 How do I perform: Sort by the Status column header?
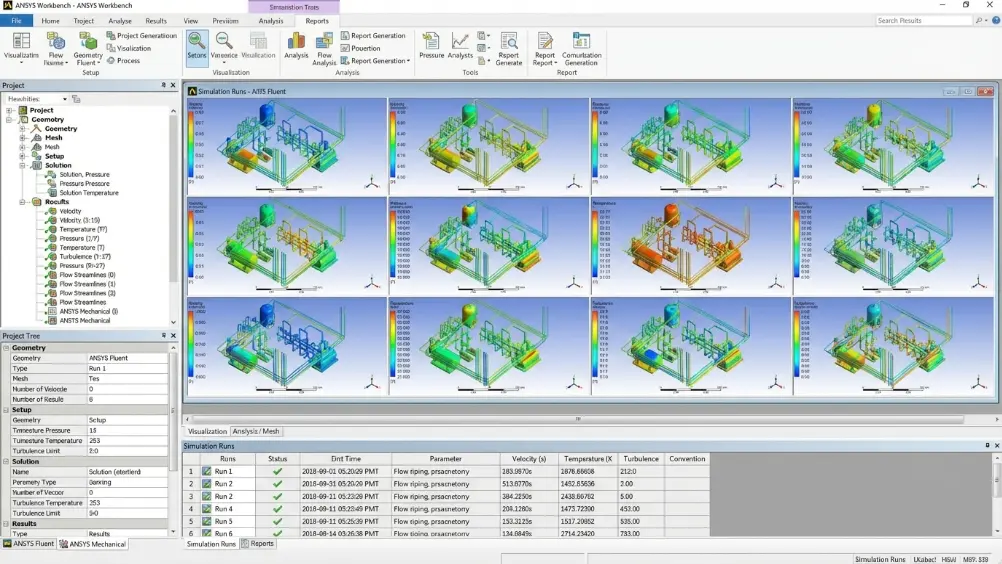click(x=277, y=459)
